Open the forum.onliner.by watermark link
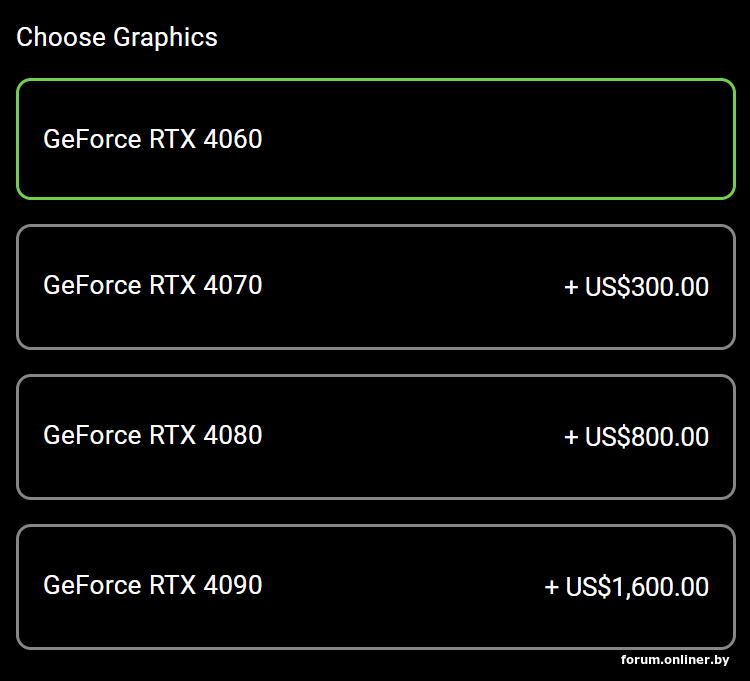750x681 pixels. click(x=675, y=660)
